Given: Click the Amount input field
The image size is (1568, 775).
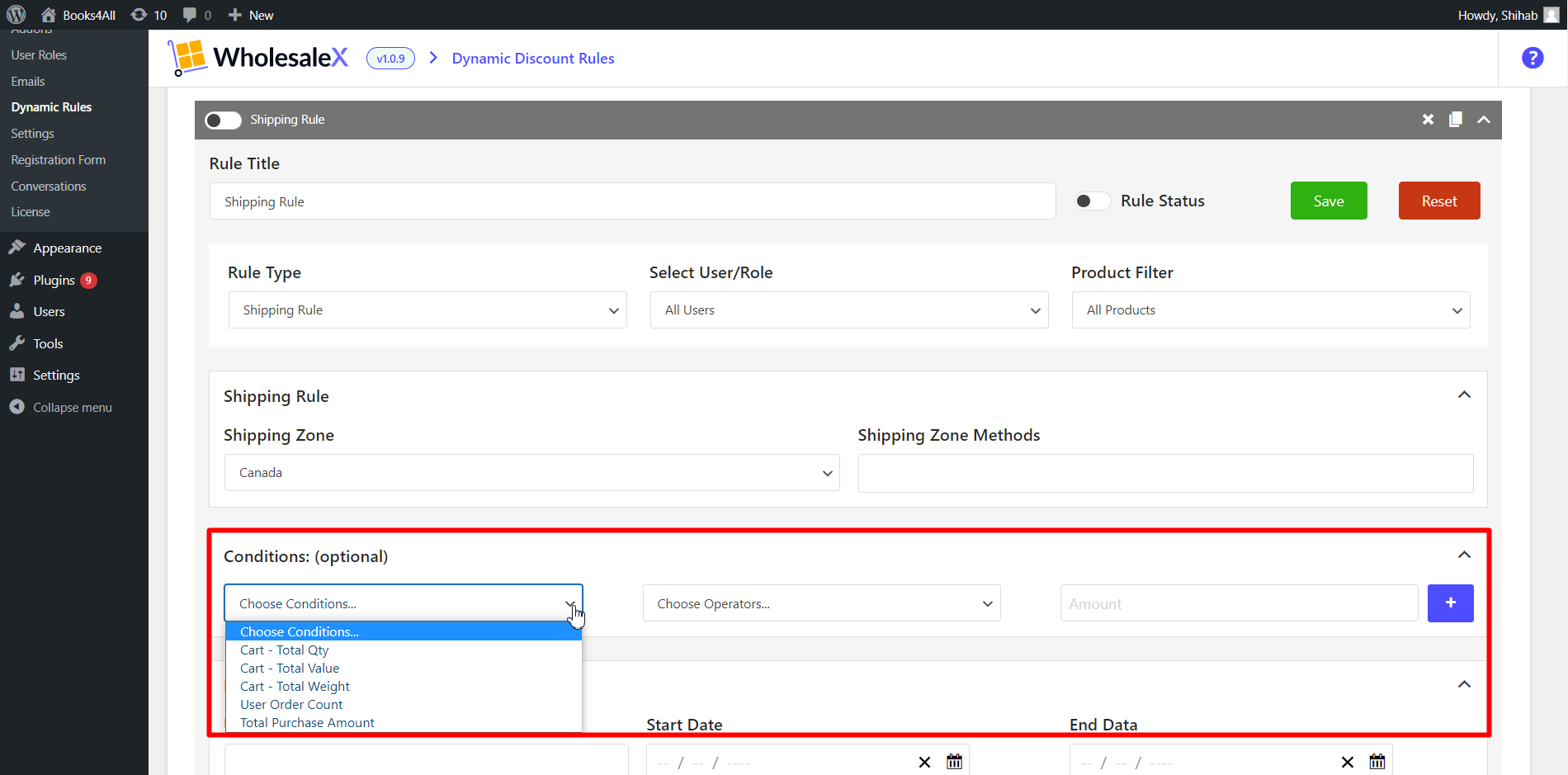Looking at the screenshot, I should [1239, 603].
